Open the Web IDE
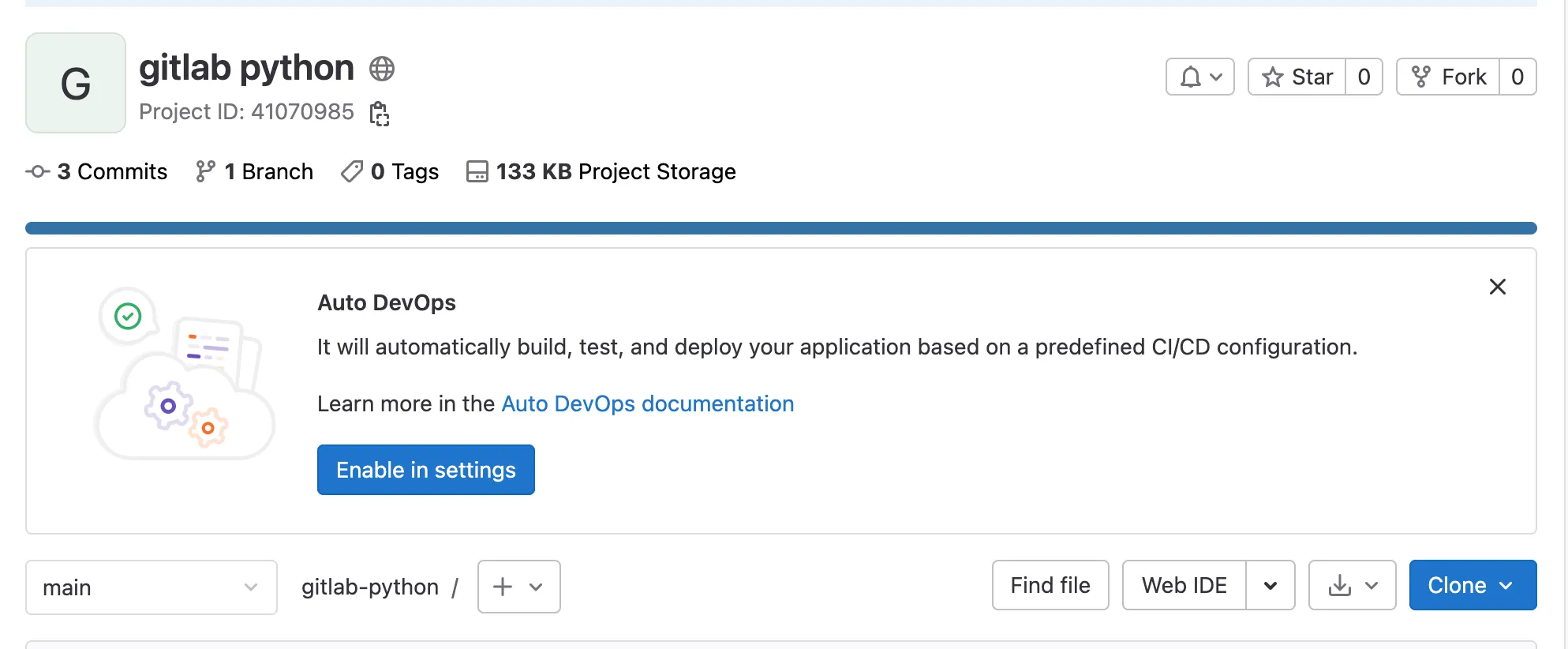The image size is (1568, 649). [x=1184, y=585]
